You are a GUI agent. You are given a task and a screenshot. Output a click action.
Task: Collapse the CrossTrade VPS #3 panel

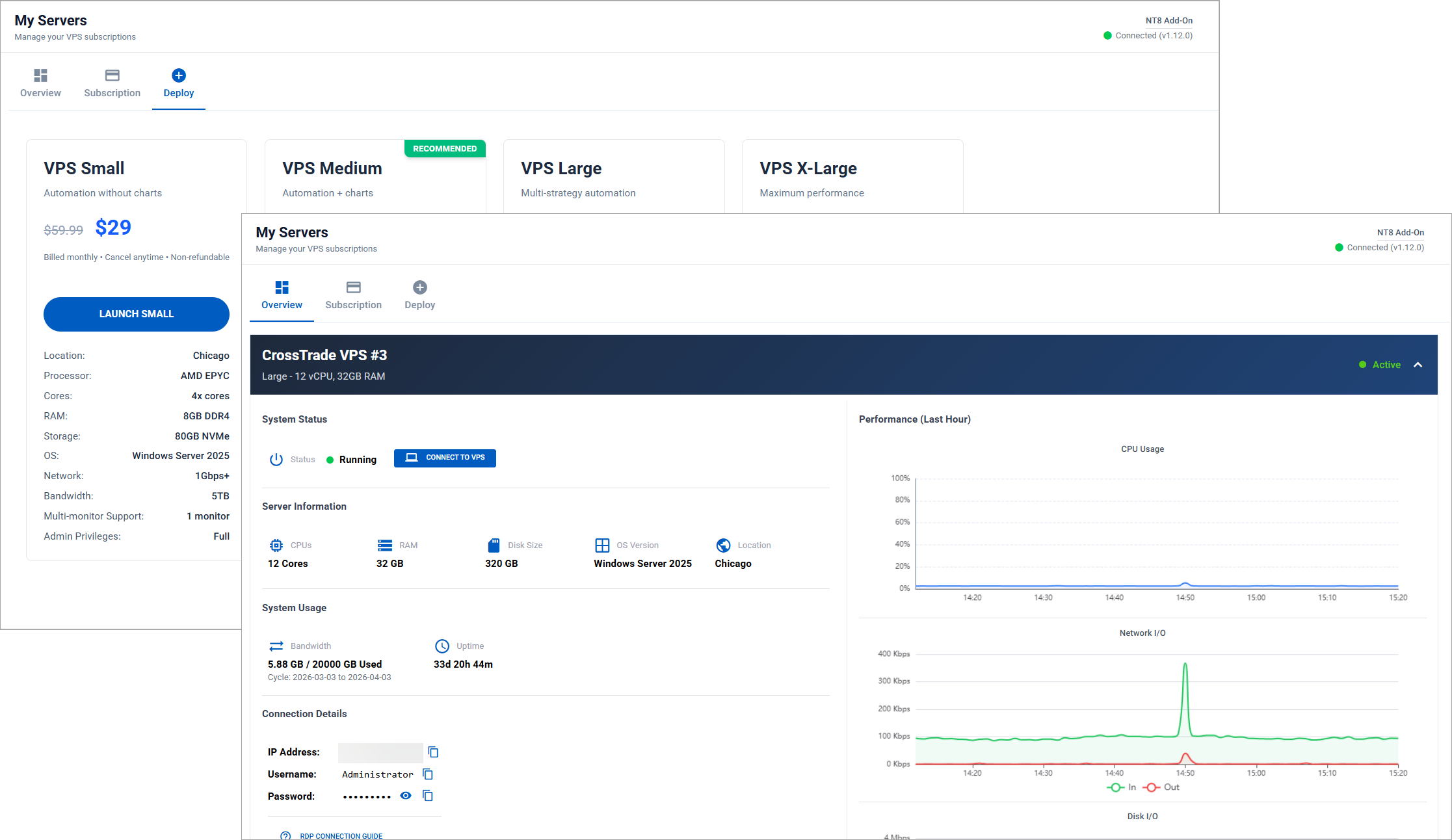(1418, 365)
